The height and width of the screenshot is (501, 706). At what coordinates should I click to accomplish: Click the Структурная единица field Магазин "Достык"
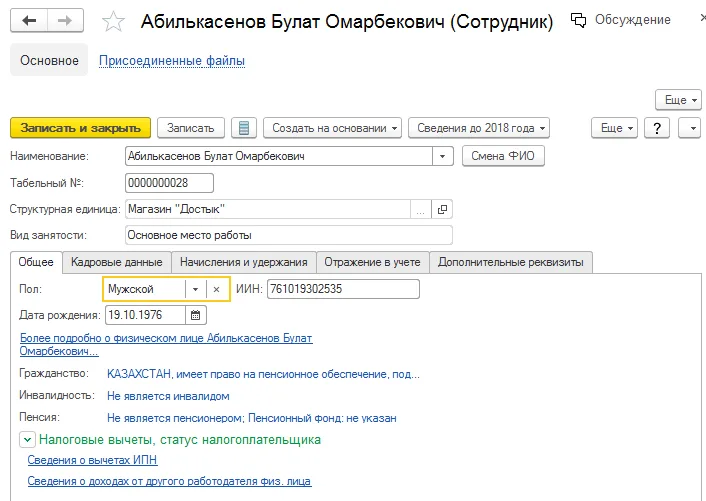click(268, 209)
